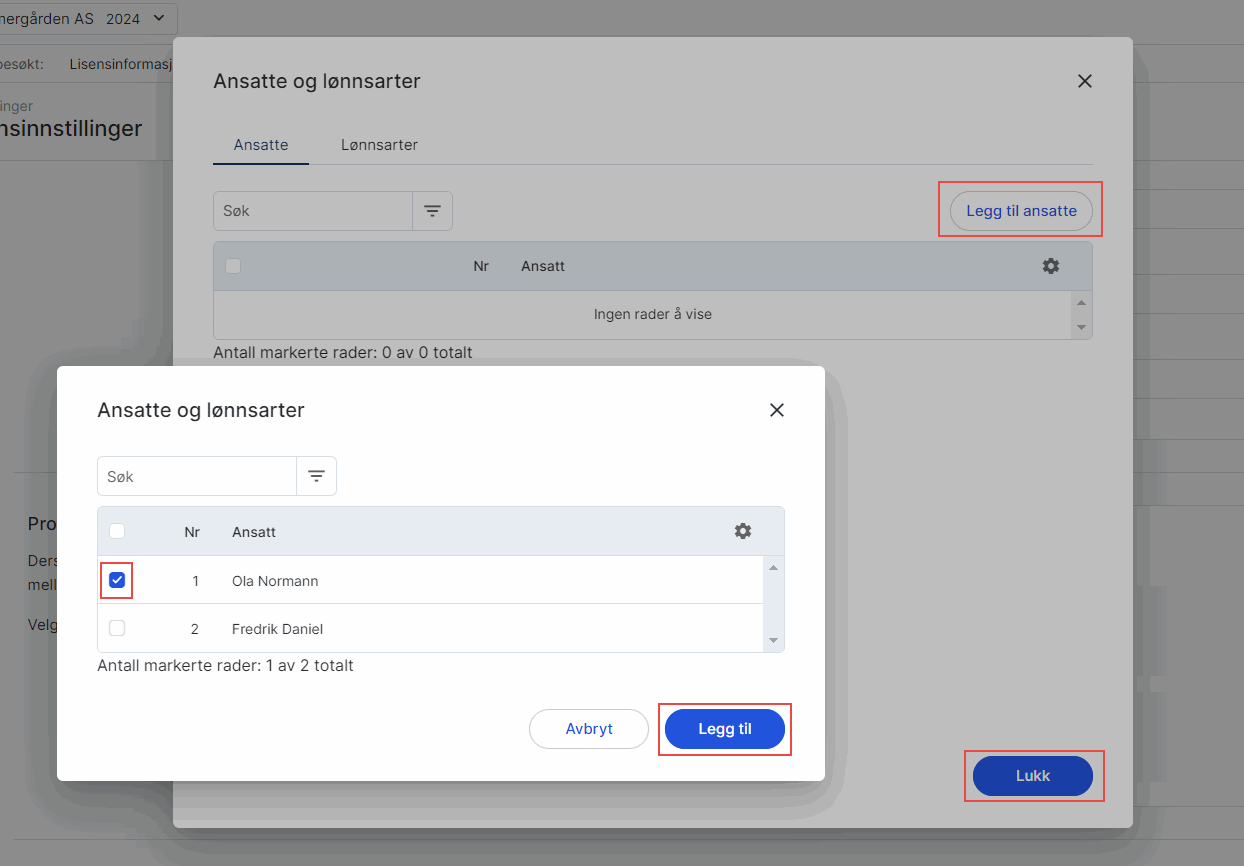Open column settings gear in front dialog

(x=743, y=531)
